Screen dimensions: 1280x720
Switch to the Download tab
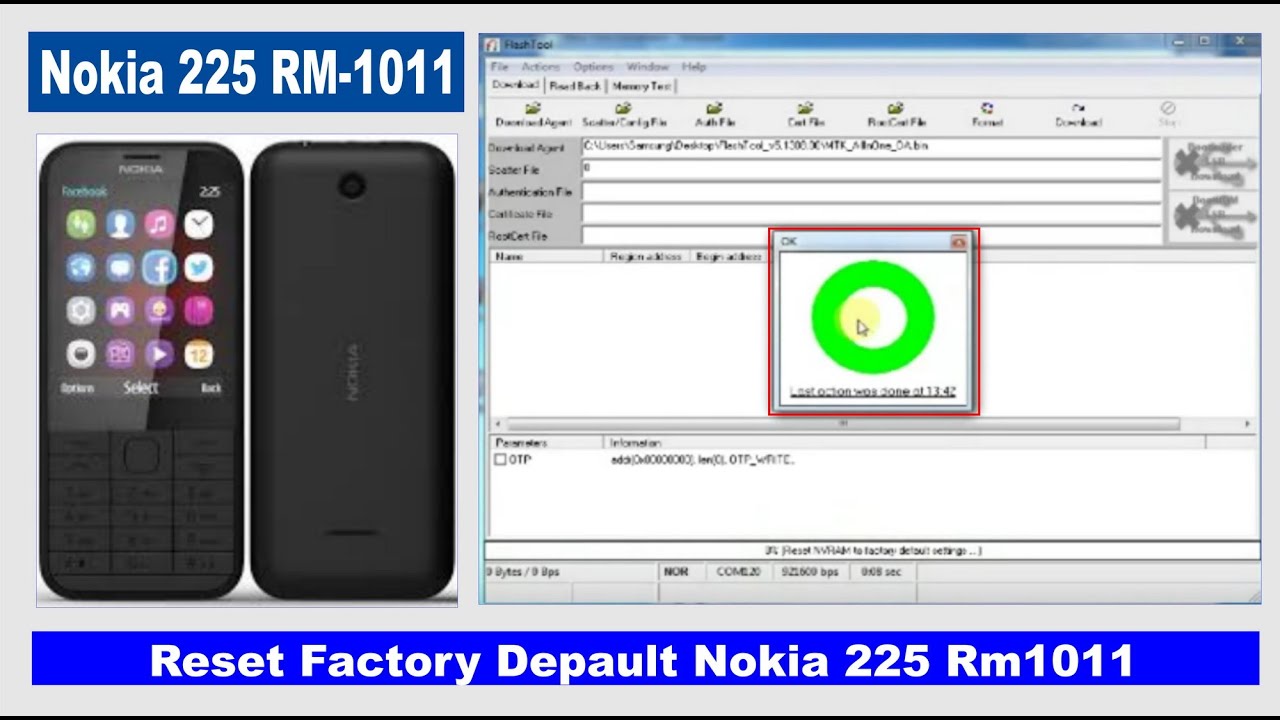pyautogui.click(x=515, y=86)
